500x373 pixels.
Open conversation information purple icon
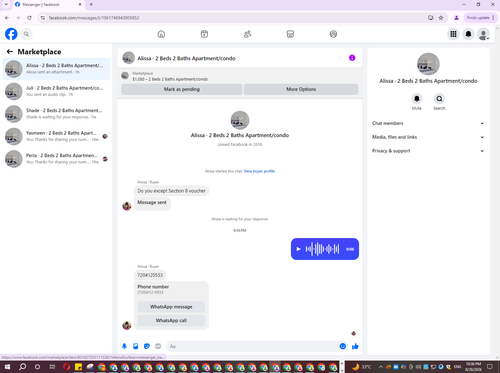352,58
